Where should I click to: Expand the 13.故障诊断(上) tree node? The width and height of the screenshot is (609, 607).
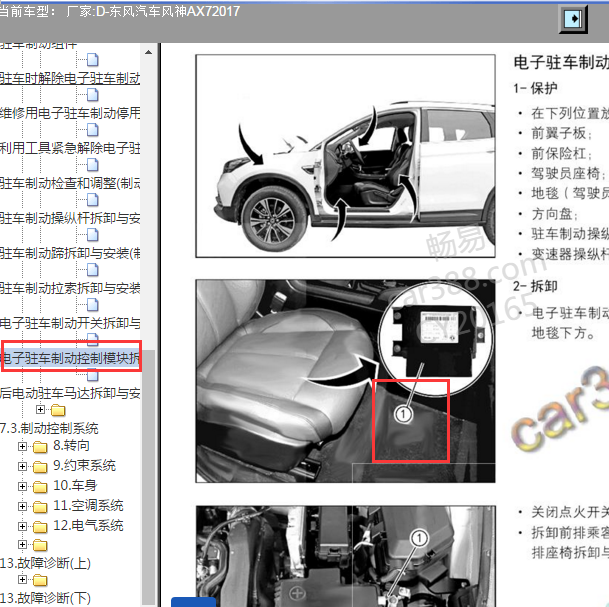(22, 544)
